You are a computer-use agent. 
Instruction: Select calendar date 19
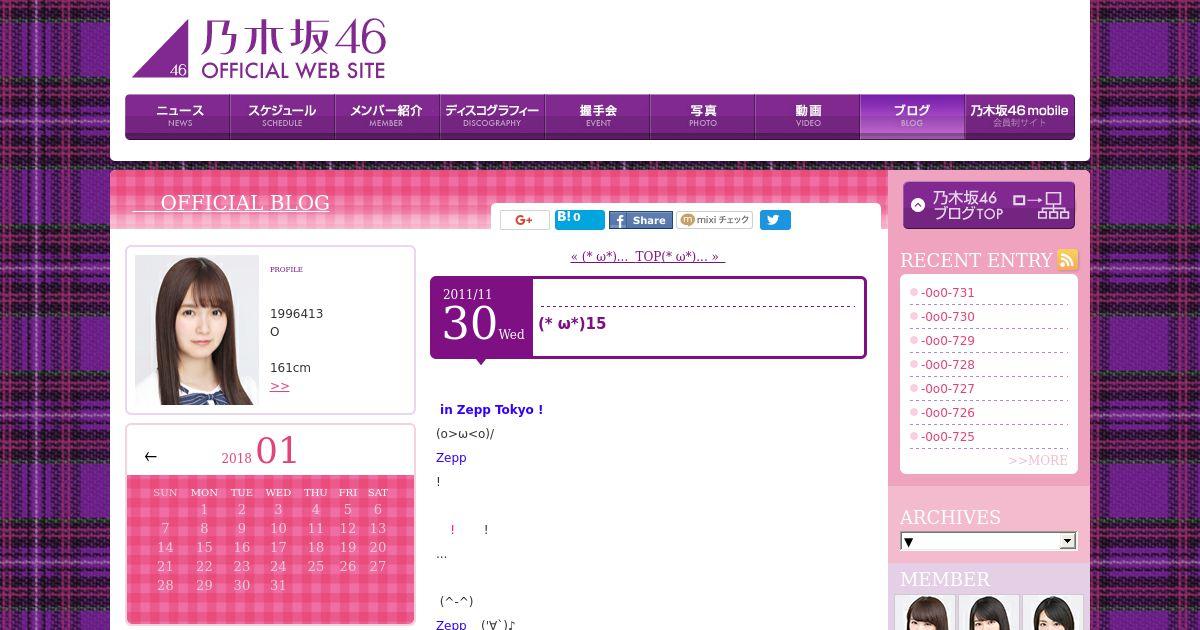point(348,547)
